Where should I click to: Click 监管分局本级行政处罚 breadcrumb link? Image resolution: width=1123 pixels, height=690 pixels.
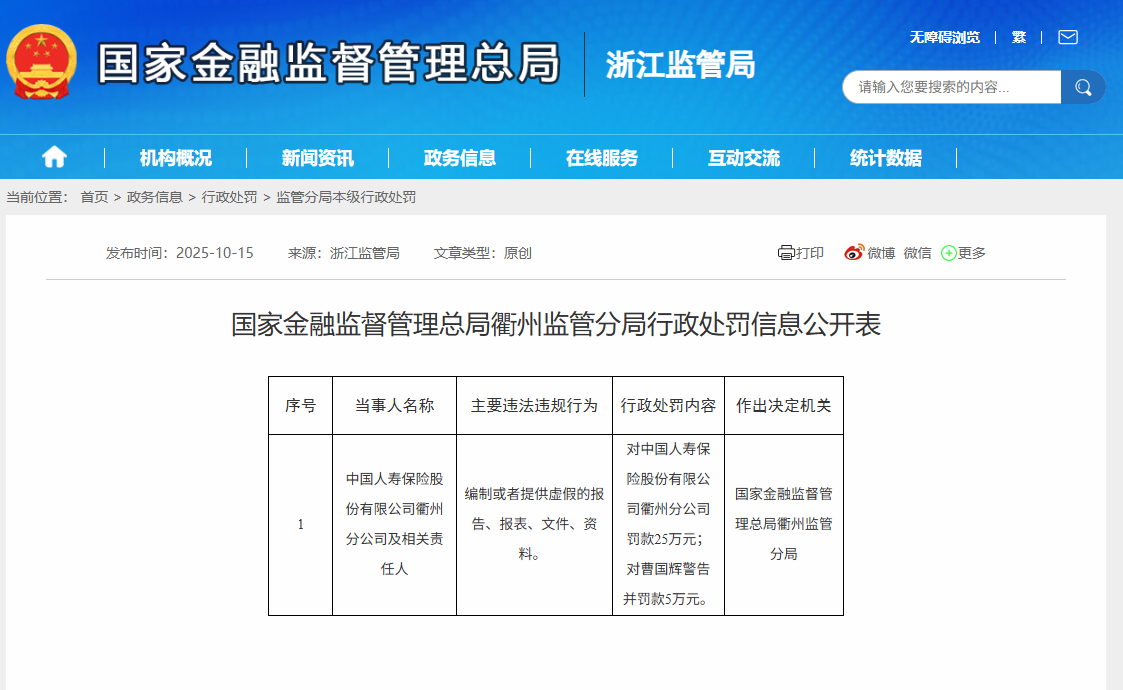[x=346, y=197]
